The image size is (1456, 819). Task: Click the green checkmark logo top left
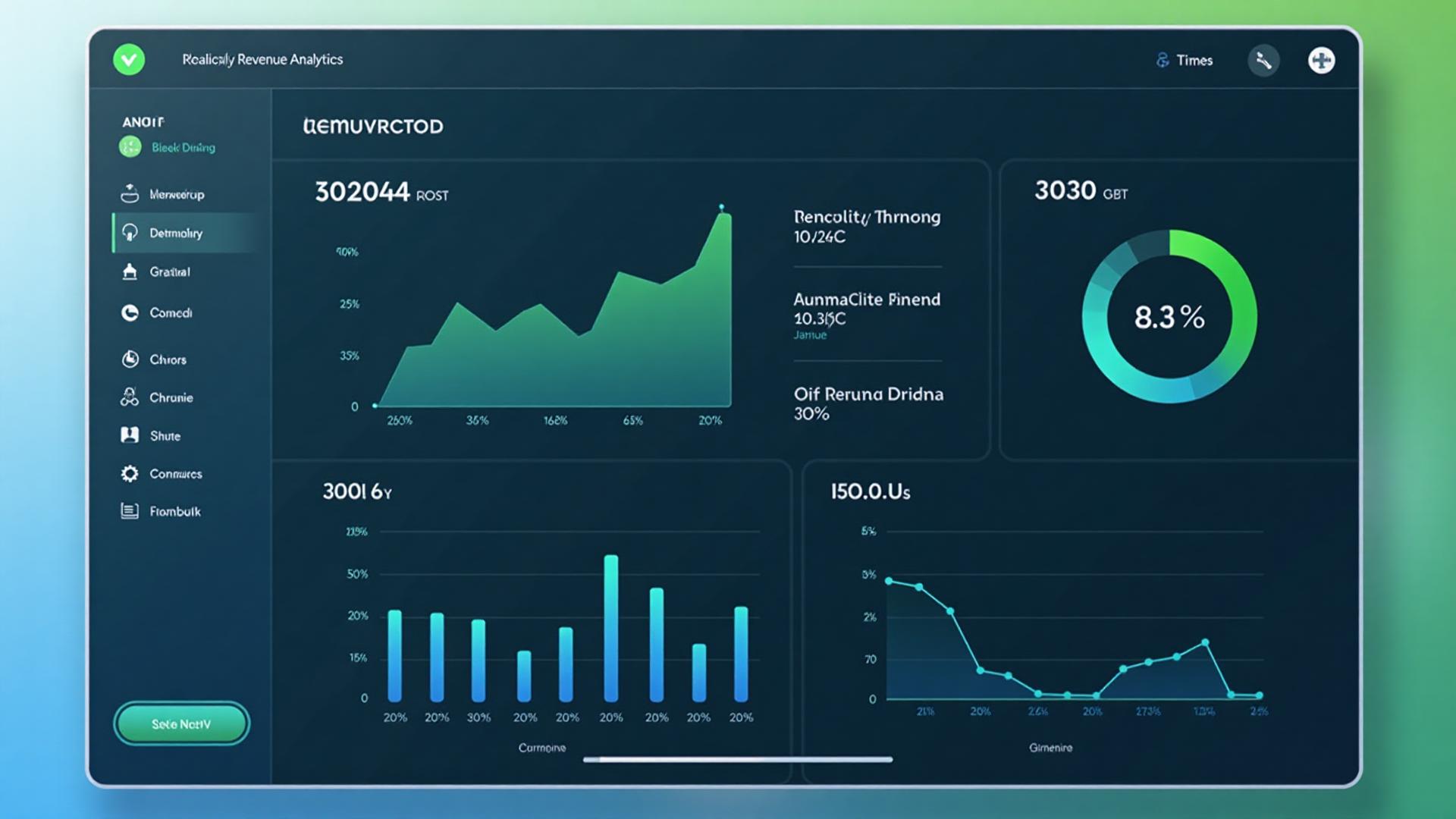(129, 60)
